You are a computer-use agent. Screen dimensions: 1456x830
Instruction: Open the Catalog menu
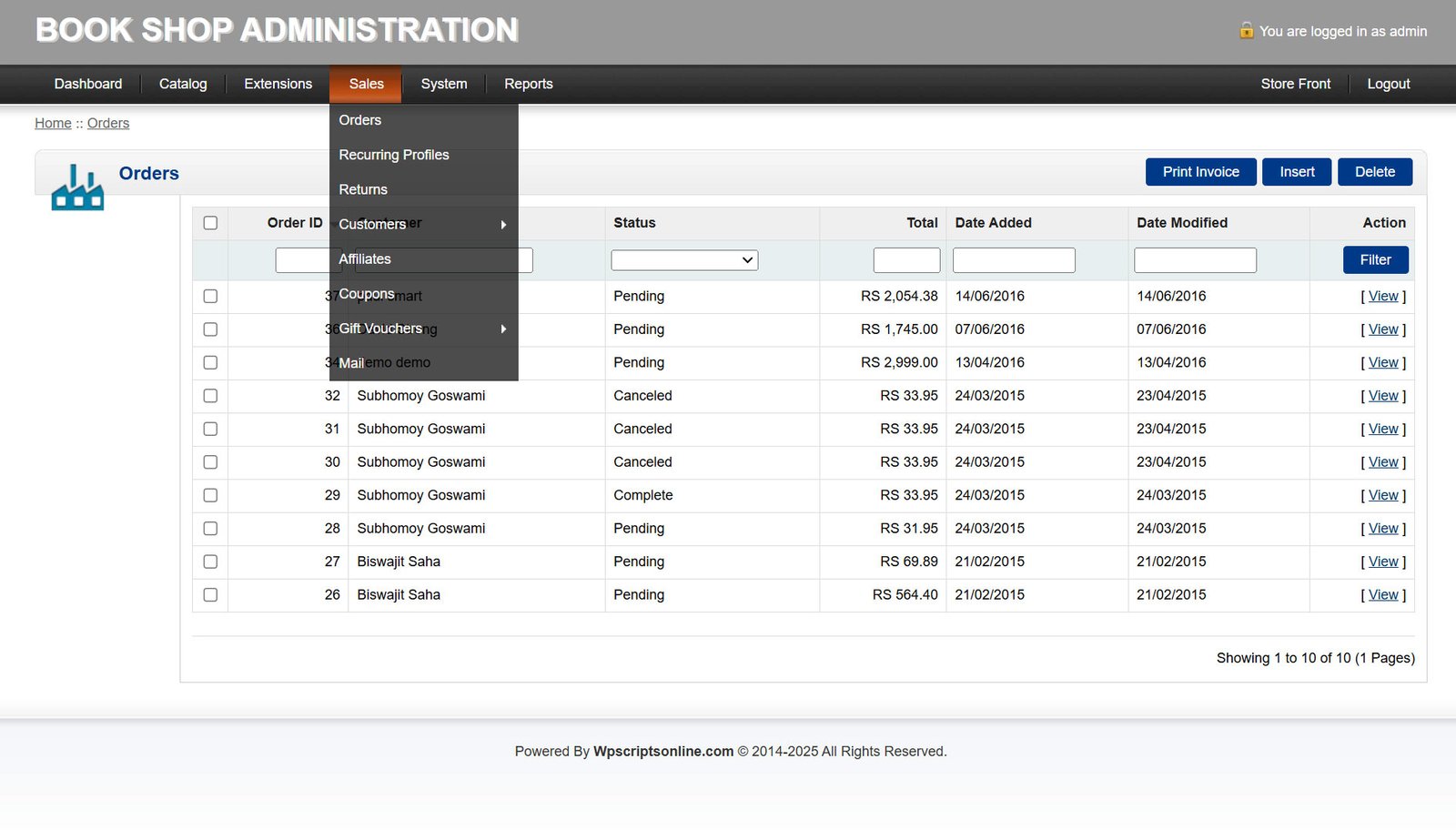[183, 84]
